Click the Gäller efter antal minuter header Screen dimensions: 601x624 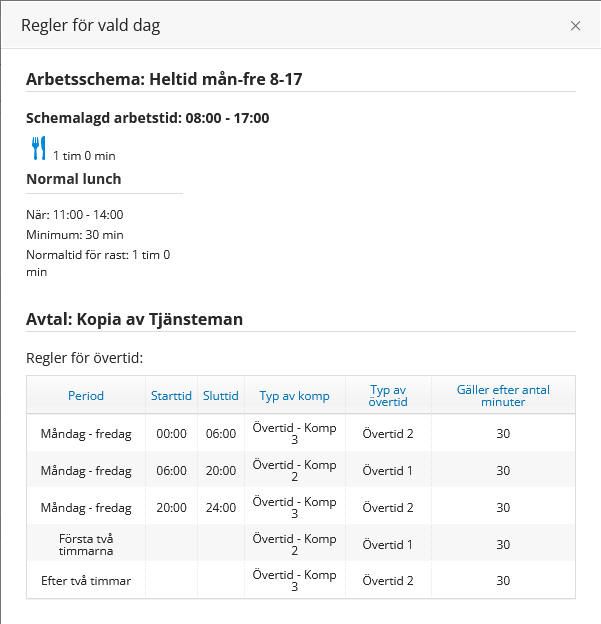(503, 395)
